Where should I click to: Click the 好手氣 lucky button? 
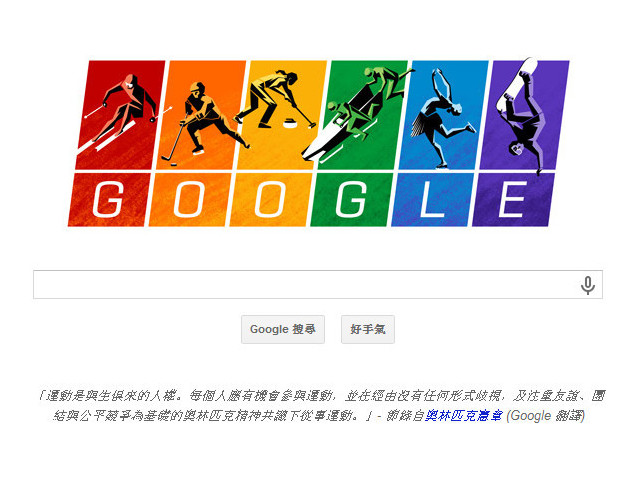[x=368, y=329]
